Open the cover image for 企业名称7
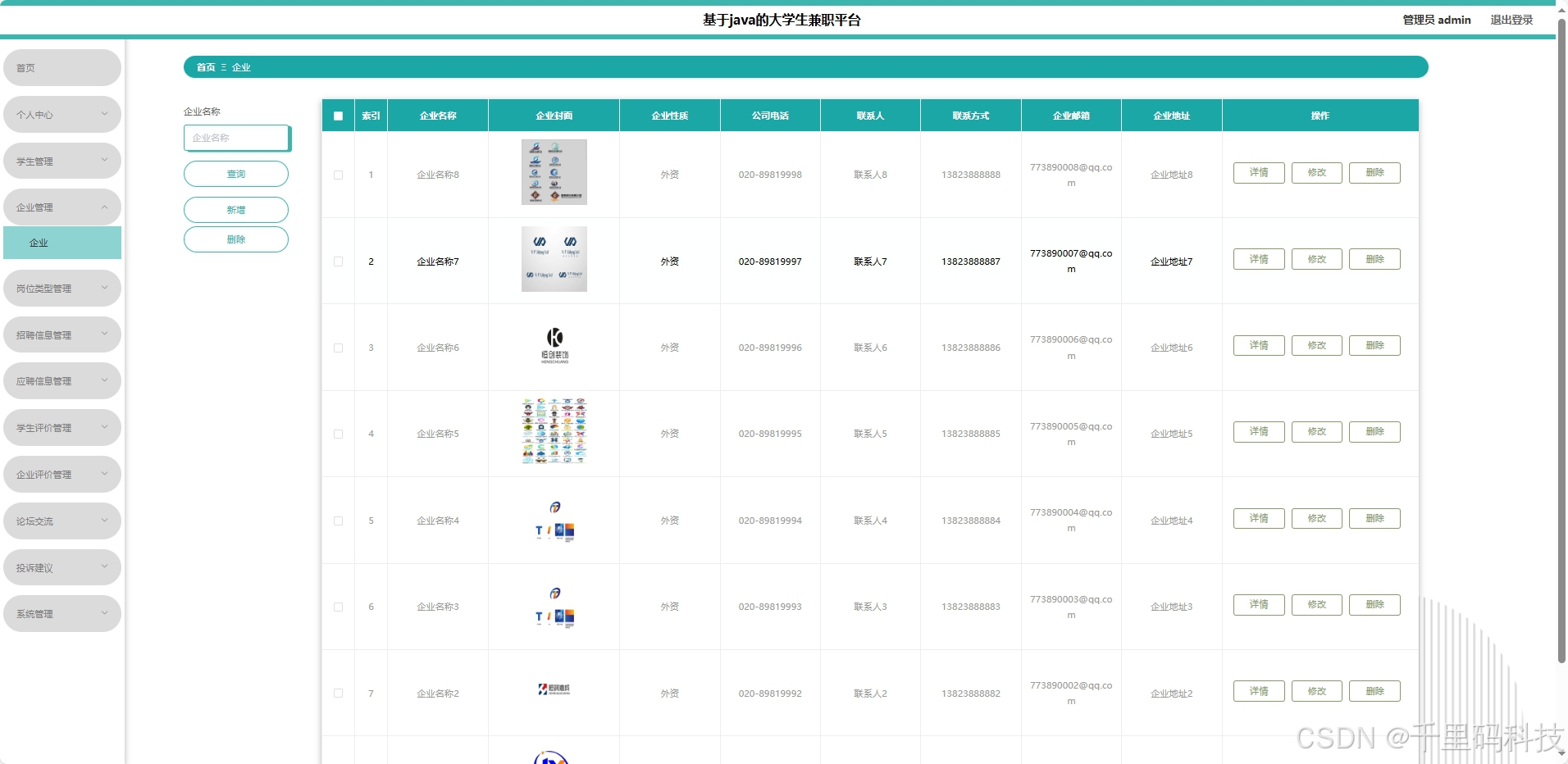The width and height of the screenshot is (1568, 764). (x=554, y=259)
